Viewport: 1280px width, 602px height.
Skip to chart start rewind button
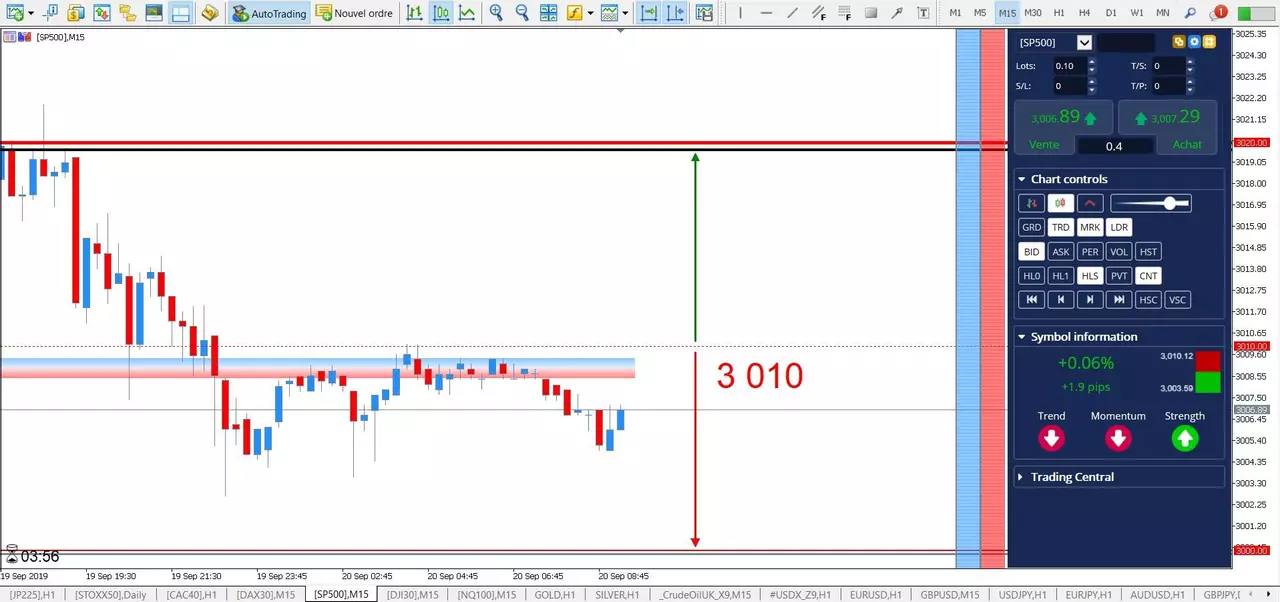click(x=1031, y=300)
